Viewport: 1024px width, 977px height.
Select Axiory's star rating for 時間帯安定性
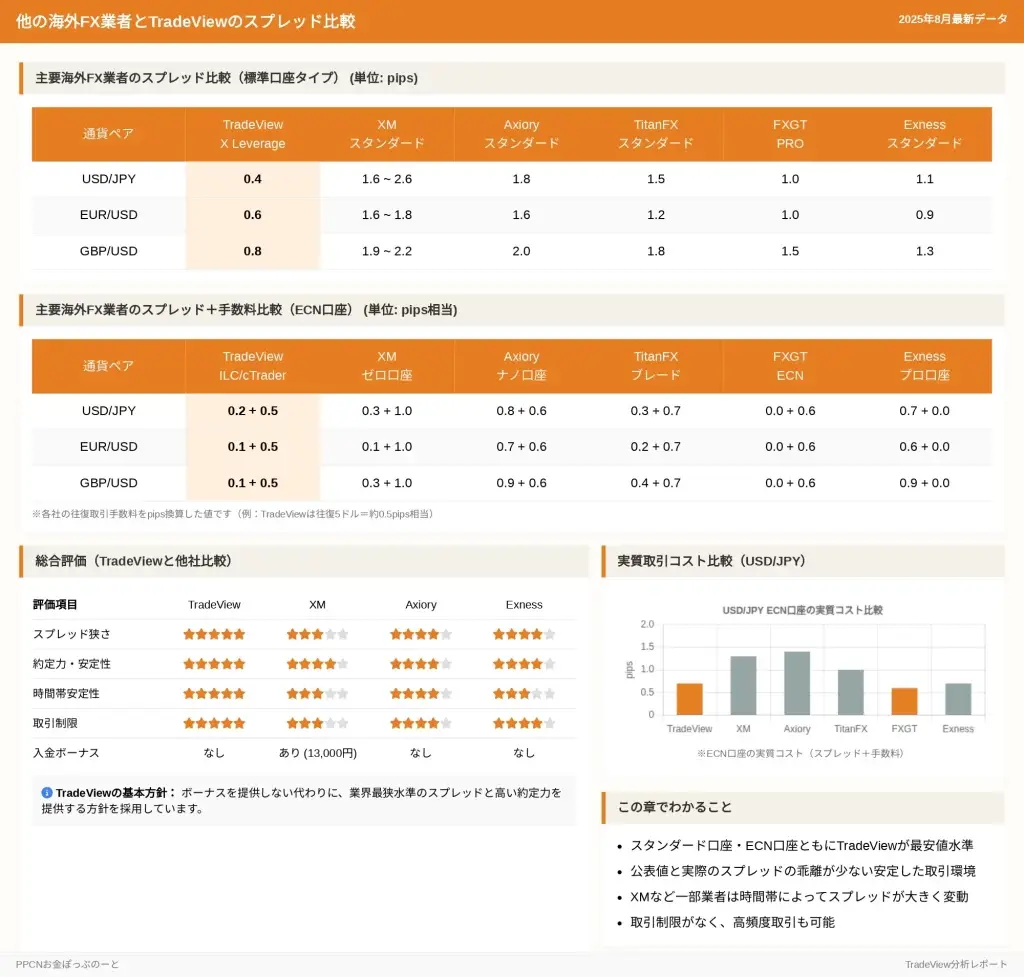click(x=421, y=694)
